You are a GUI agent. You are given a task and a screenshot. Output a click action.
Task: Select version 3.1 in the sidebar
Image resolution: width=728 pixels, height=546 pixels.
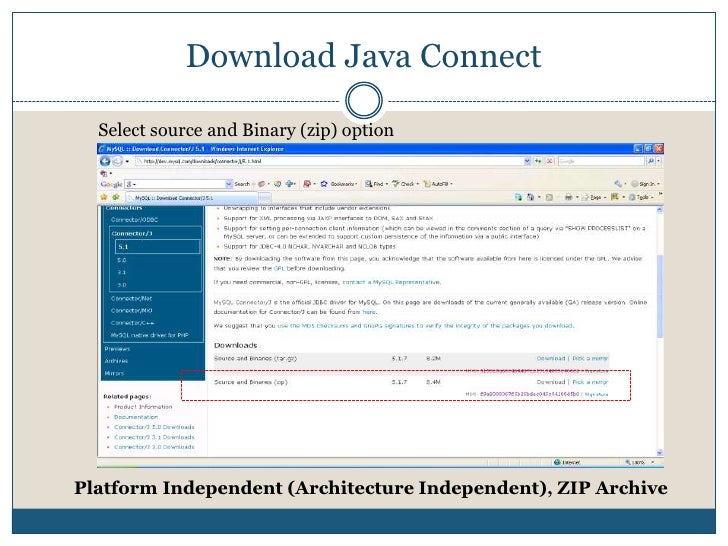(122, 272)
